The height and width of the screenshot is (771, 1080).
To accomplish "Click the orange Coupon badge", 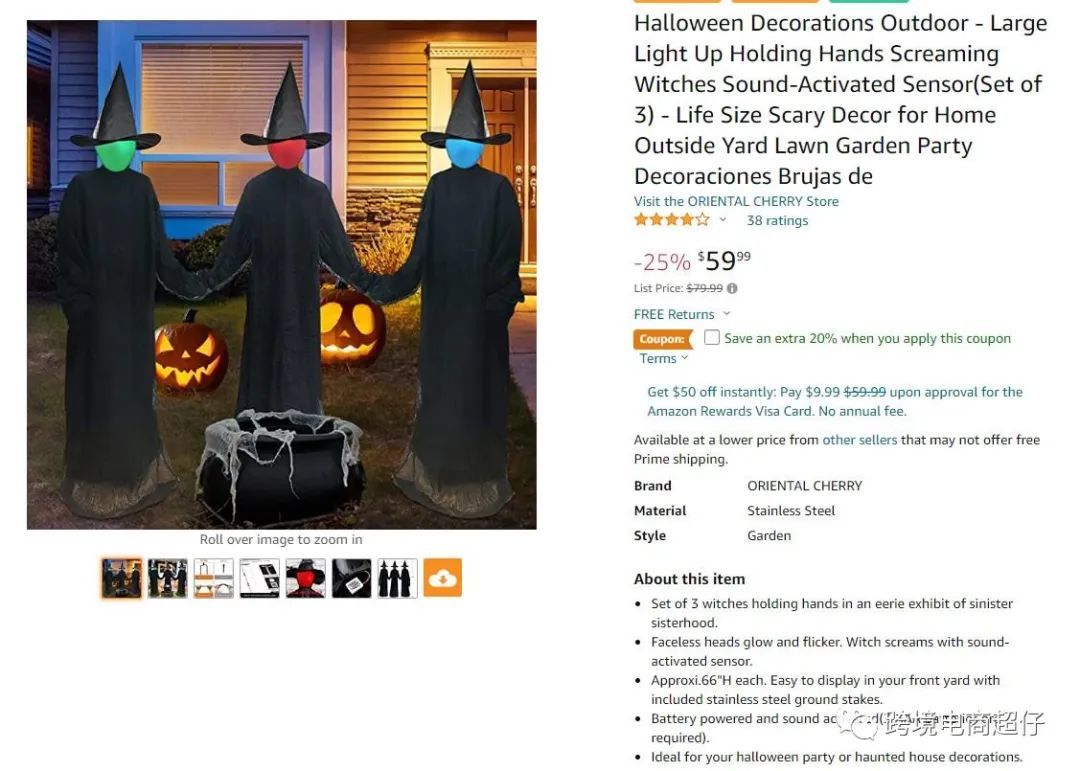I will (663, 339).
